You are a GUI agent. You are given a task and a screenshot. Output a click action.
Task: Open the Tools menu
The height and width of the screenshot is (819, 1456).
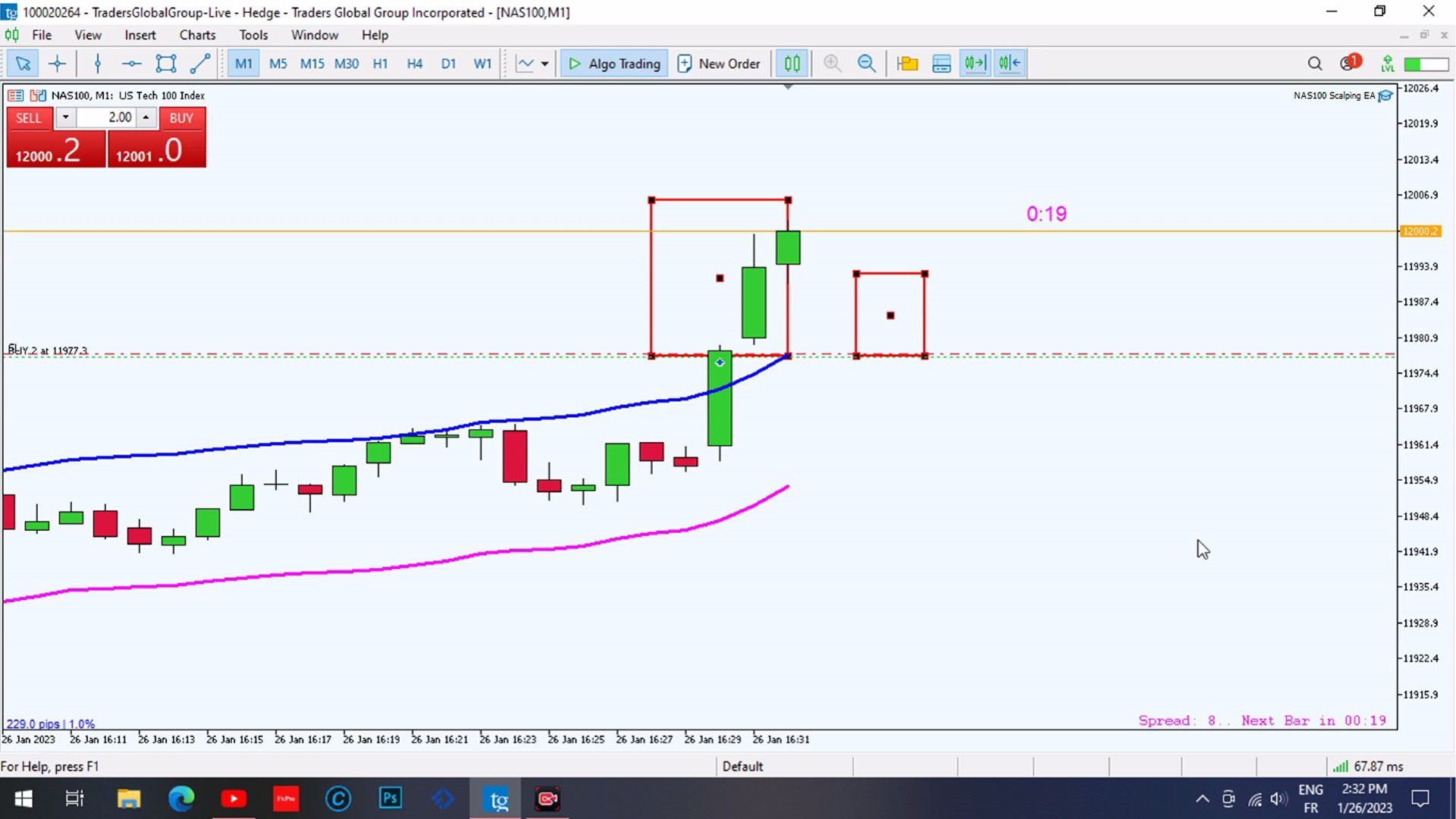pos(253,35)
